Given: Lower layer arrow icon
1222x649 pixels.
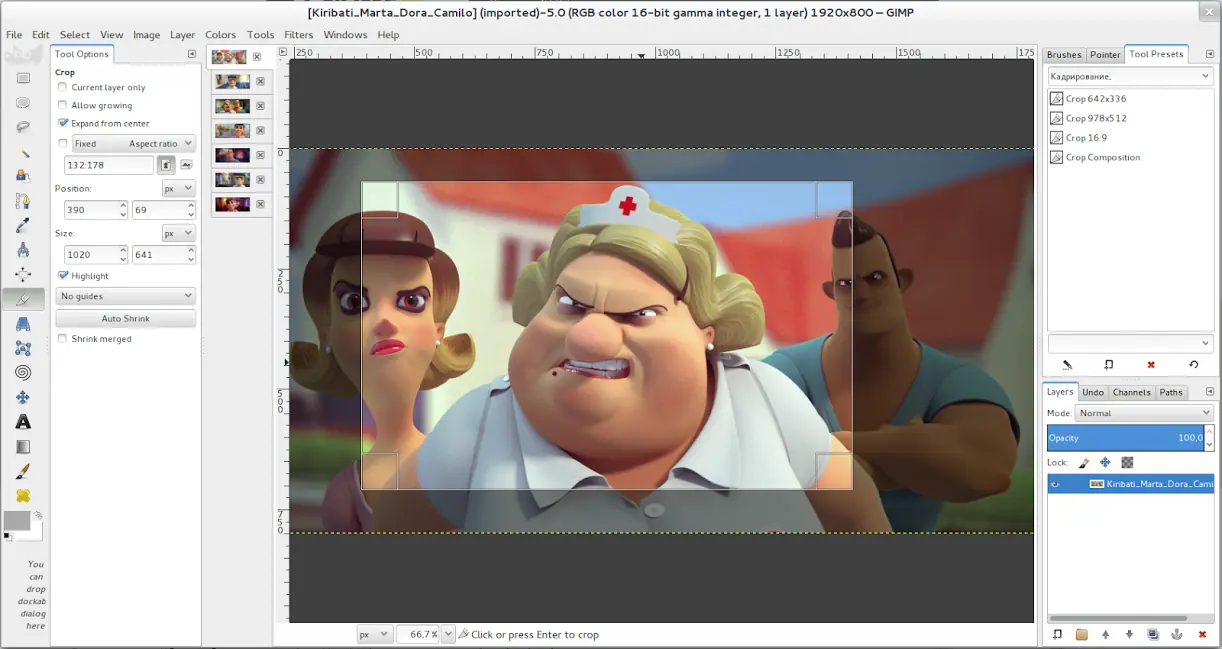Looking at the screenshot, I should click(1129, 634).
